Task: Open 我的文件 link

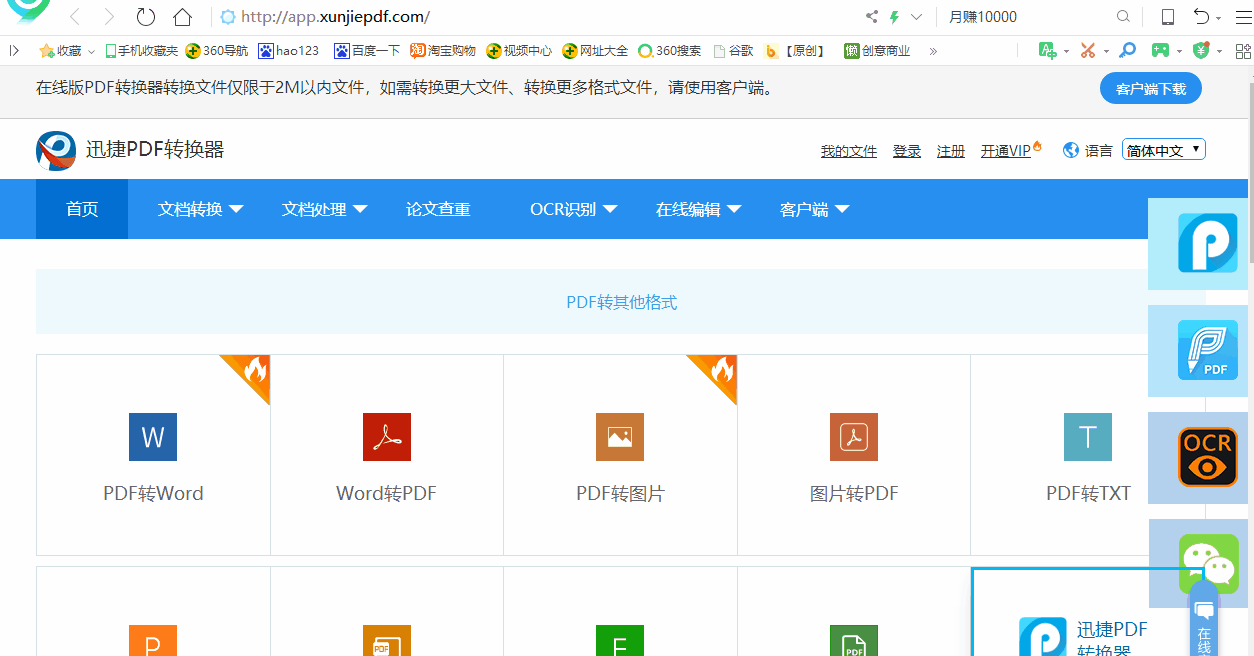Action: tap(849, 151)
